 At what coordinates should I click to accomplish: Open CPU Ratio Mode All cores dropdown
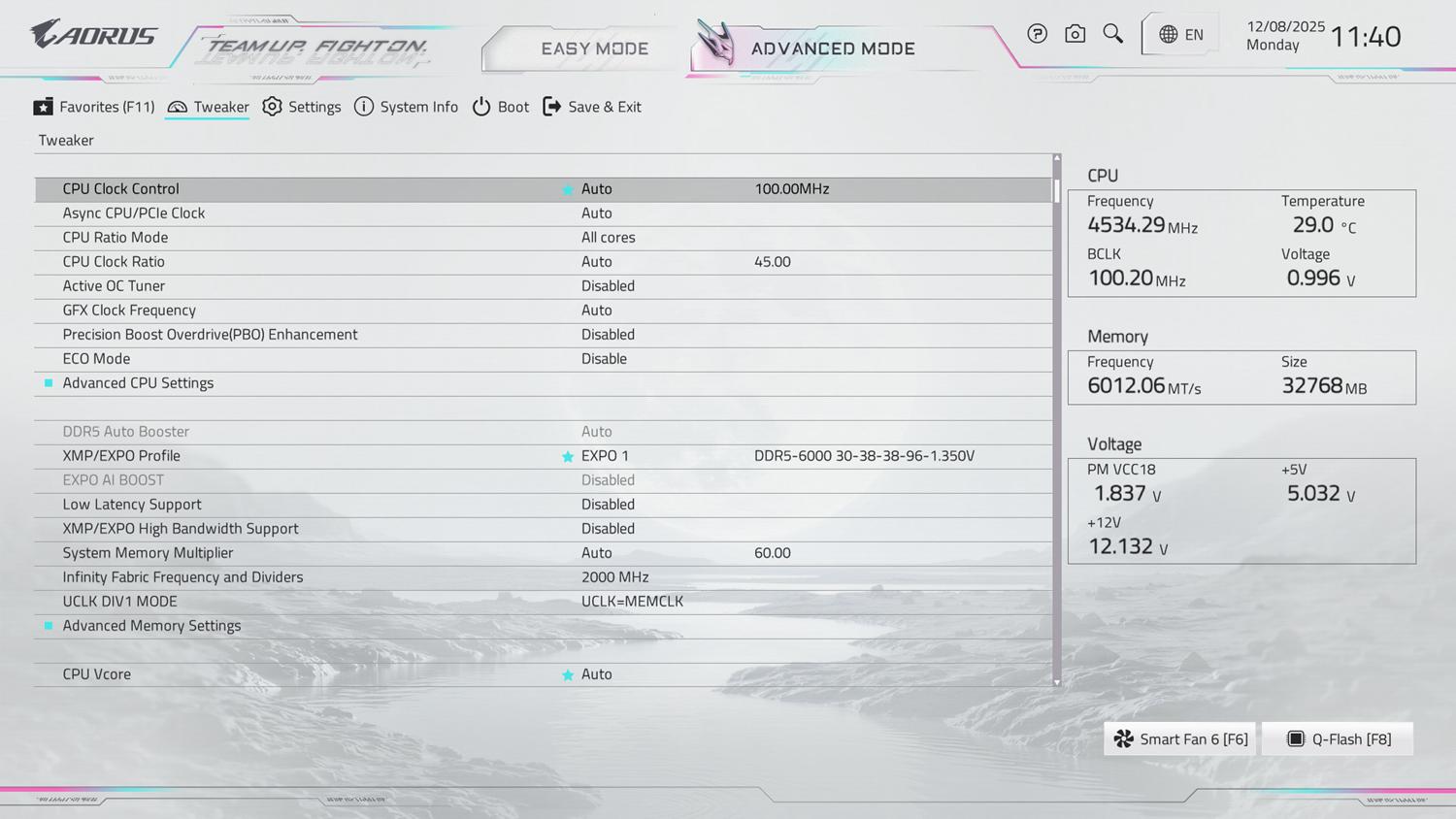(608, 237)
